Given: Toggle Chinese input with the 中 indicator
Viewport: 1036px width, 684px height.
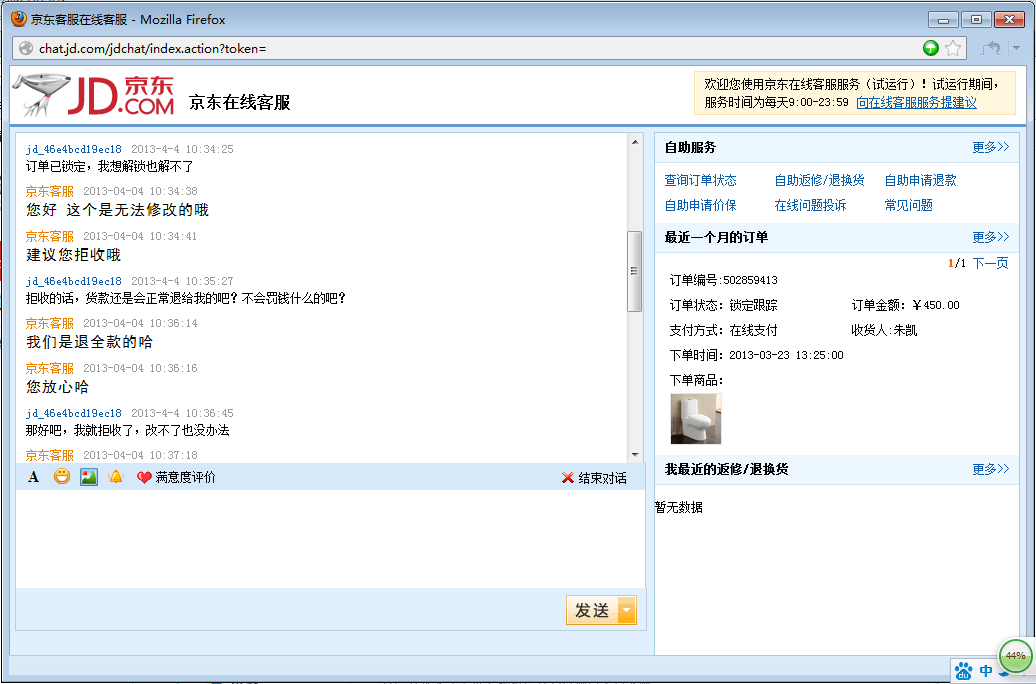Looking at the screenshot, I should pos(986,670).
